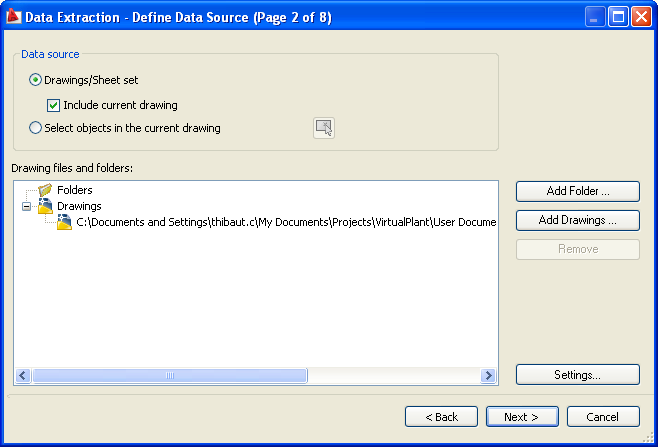Click the Folders node folder icon
The width and height of the screenshot is (658, 447).
pos(45,190)
